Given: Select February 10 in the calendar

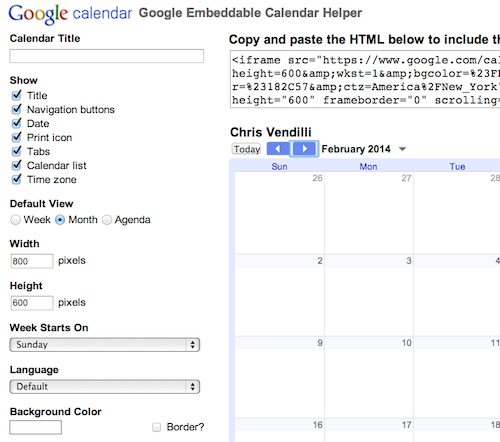Looking at the screenshot, I should pyautogui.click(x=406, y=343).
